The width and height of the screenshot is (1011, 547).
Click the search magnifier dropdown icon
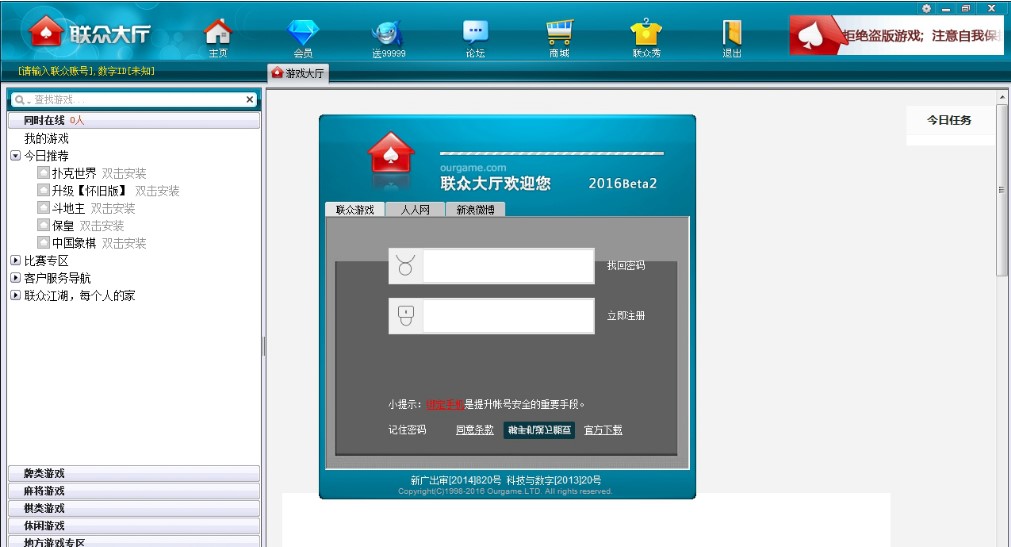pos(22,99)
